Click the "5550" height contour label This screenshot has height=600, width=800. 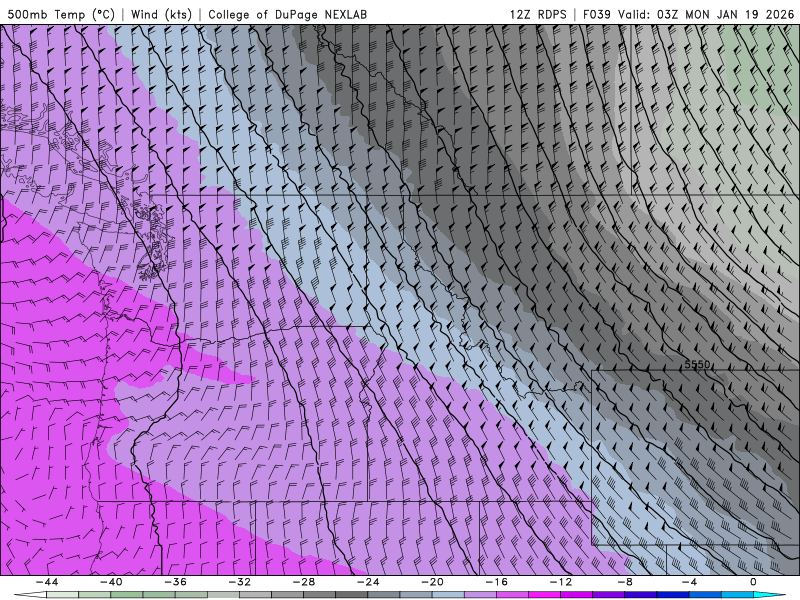coord(697,364)
